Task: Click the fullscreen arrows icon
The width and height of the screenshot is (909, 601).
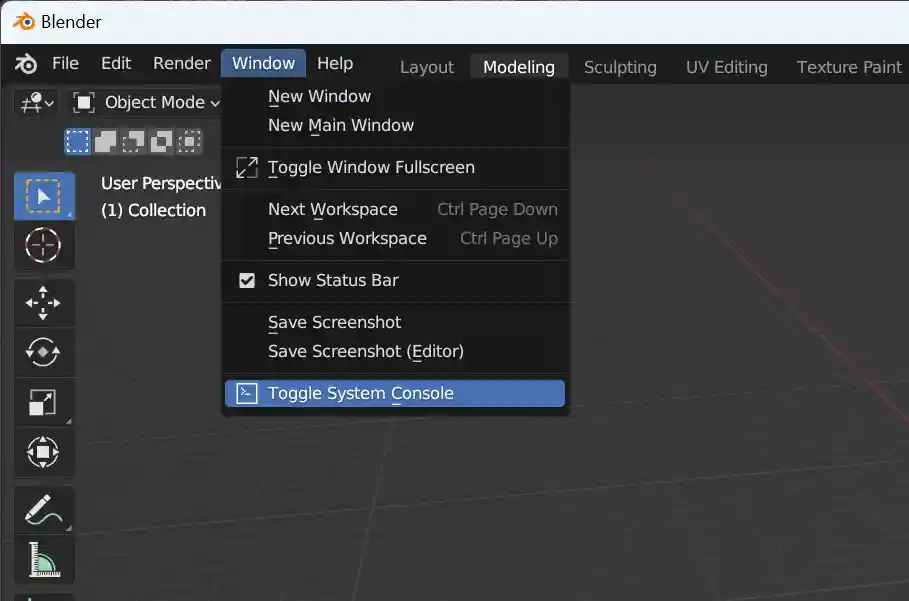Action: point(247,167)
